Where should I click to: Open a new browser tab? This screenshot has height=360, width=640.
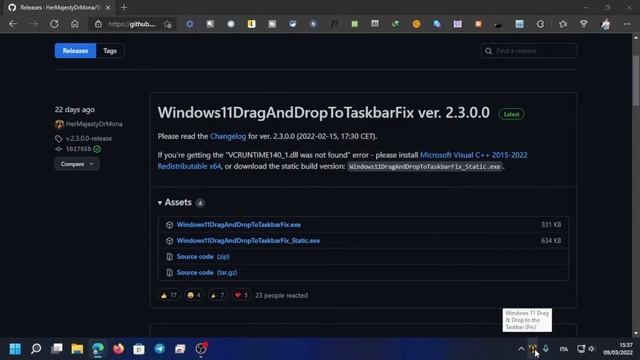pyautogui.click(x=124, y=7)
